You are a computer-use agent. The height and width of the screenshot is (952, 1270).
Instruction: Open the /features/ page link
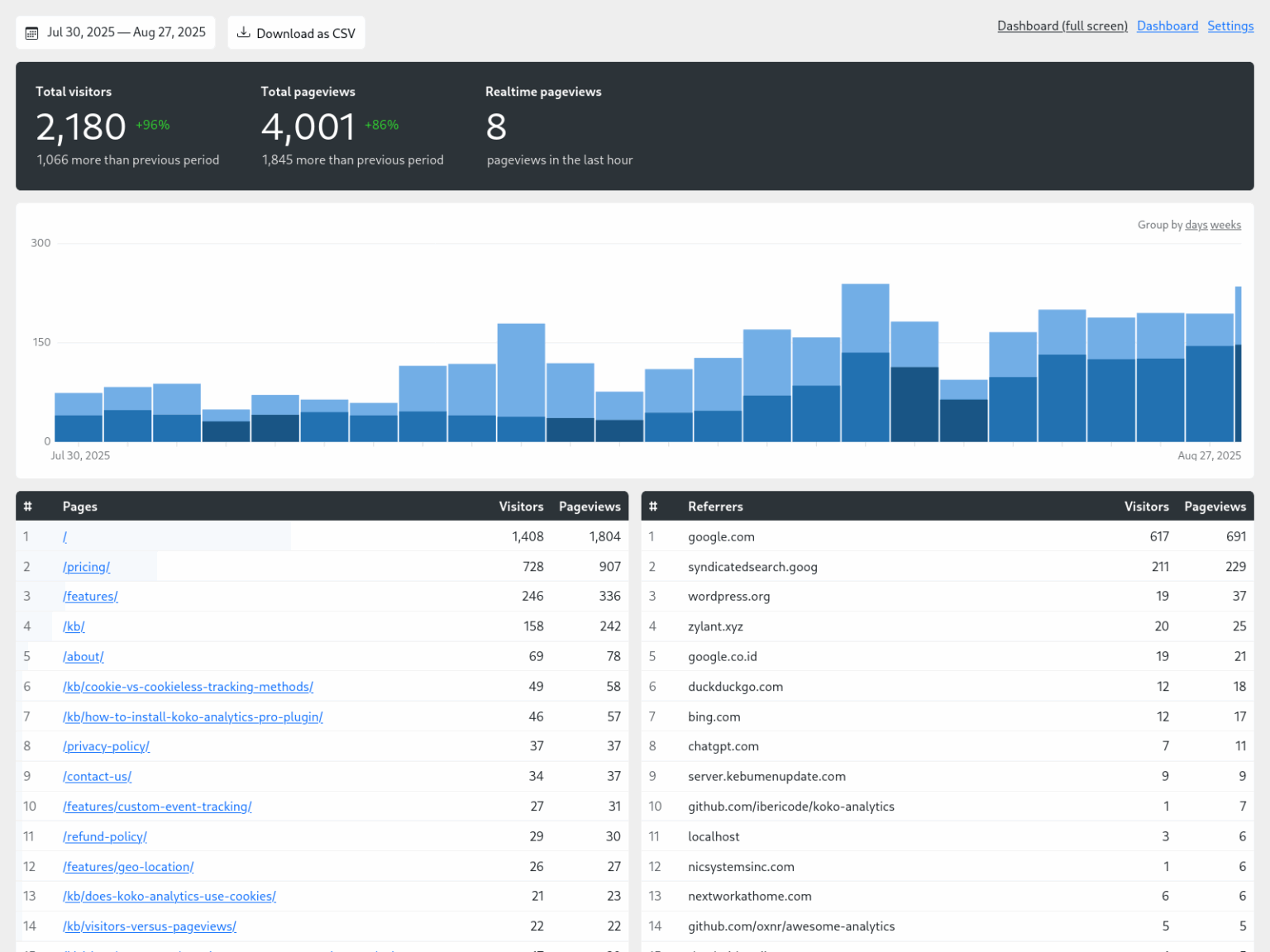[90, 596]
